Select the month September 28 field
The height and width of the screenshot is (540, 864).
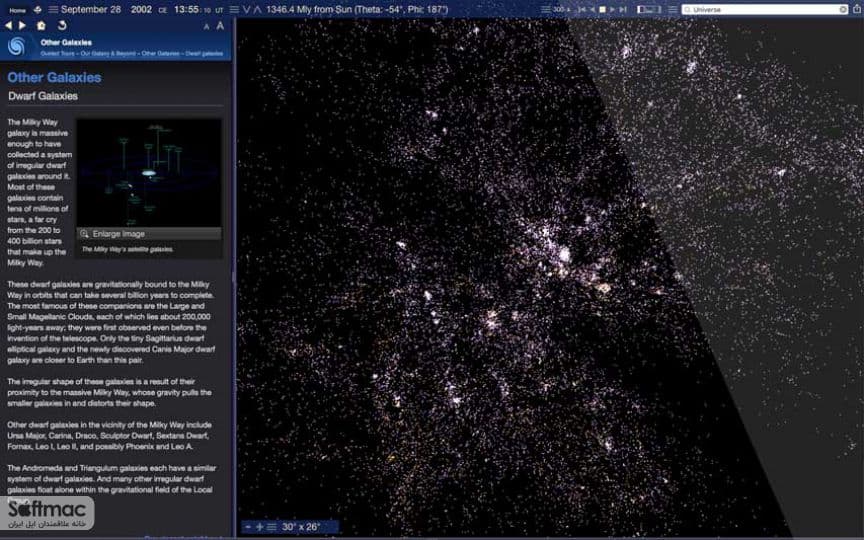(91, 9)
